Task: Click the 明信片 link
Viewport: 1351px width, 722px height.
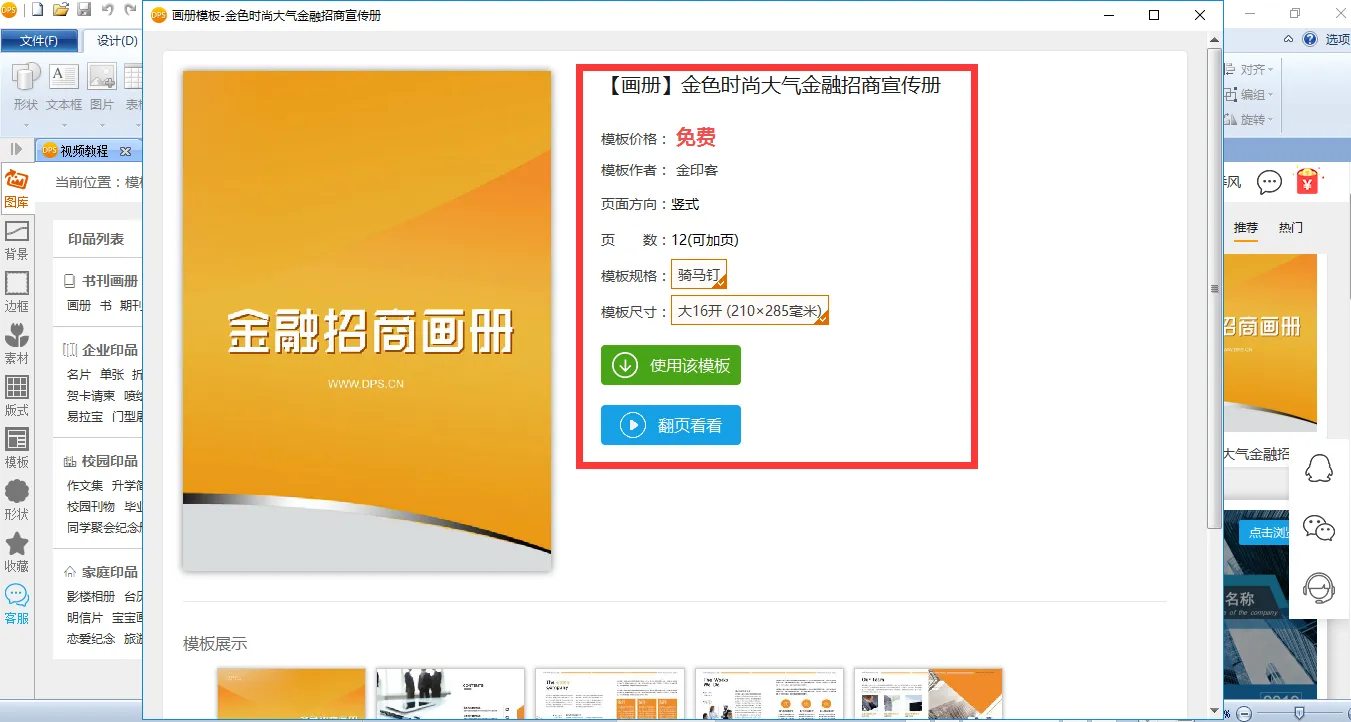Action: click(x=85, y=617)
